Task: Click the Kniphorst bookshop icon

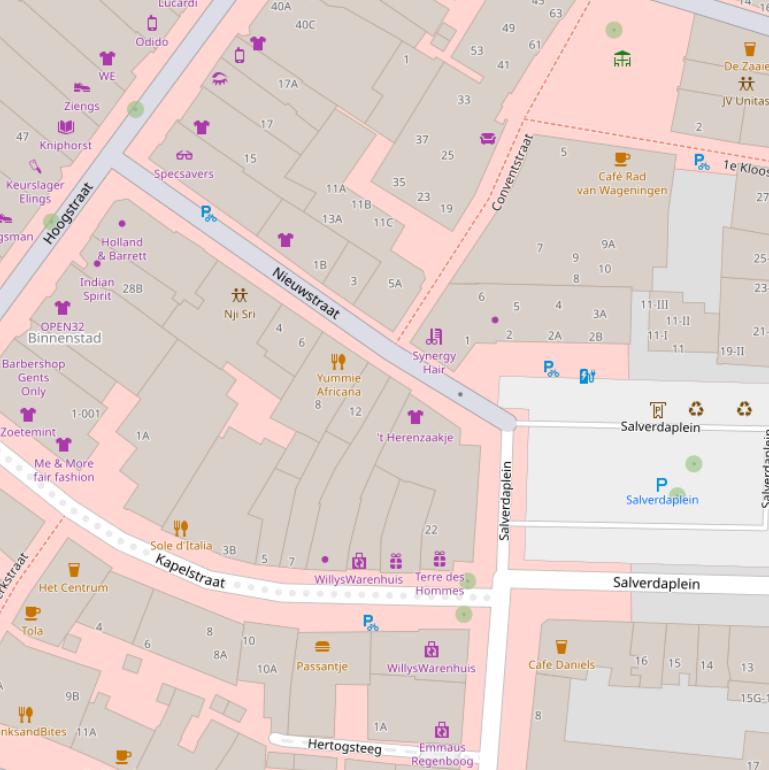Action: coord(66,127)
